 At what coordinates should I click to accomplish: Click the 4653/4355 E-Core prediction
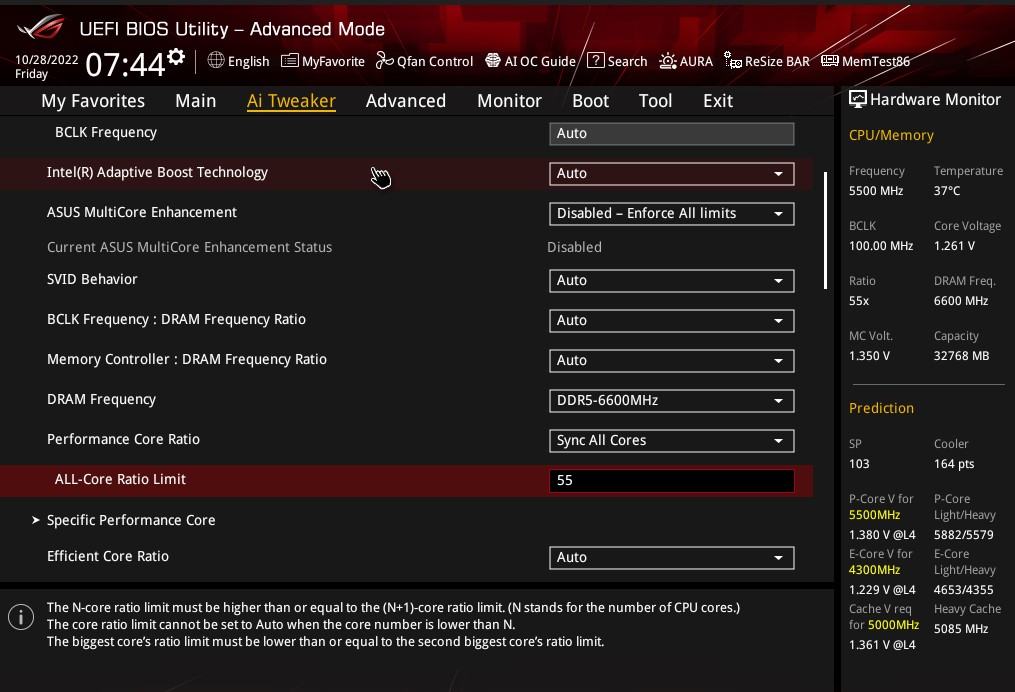[963, 590]
